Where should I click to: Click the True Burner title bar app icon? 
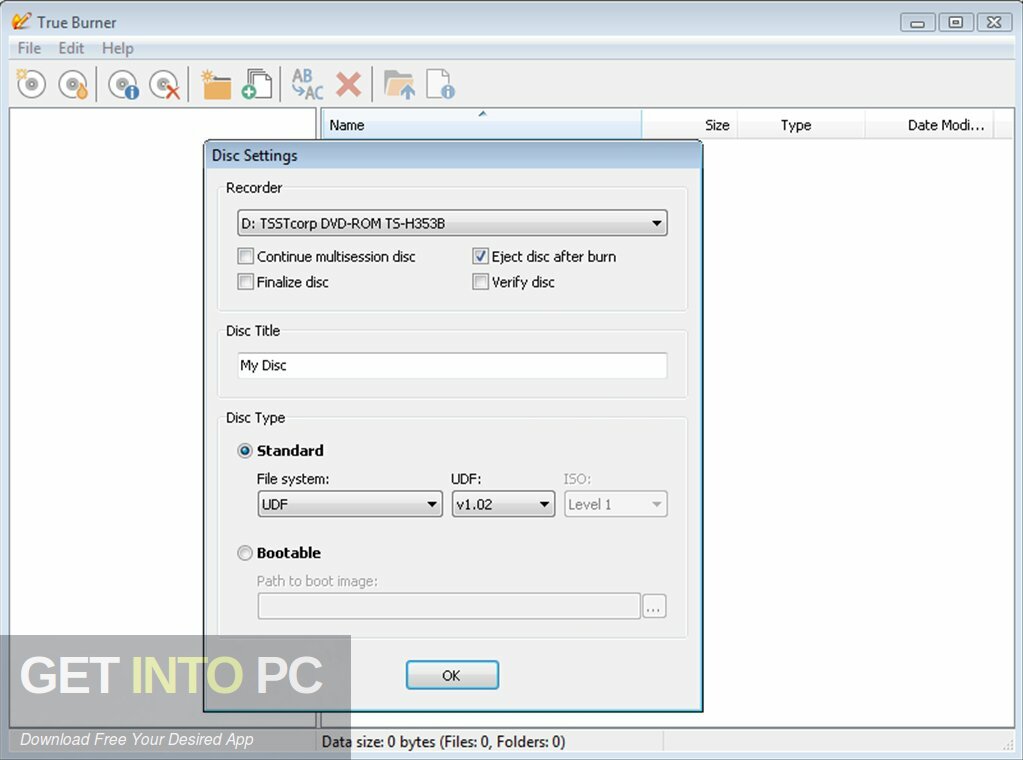tap(21, 22)
